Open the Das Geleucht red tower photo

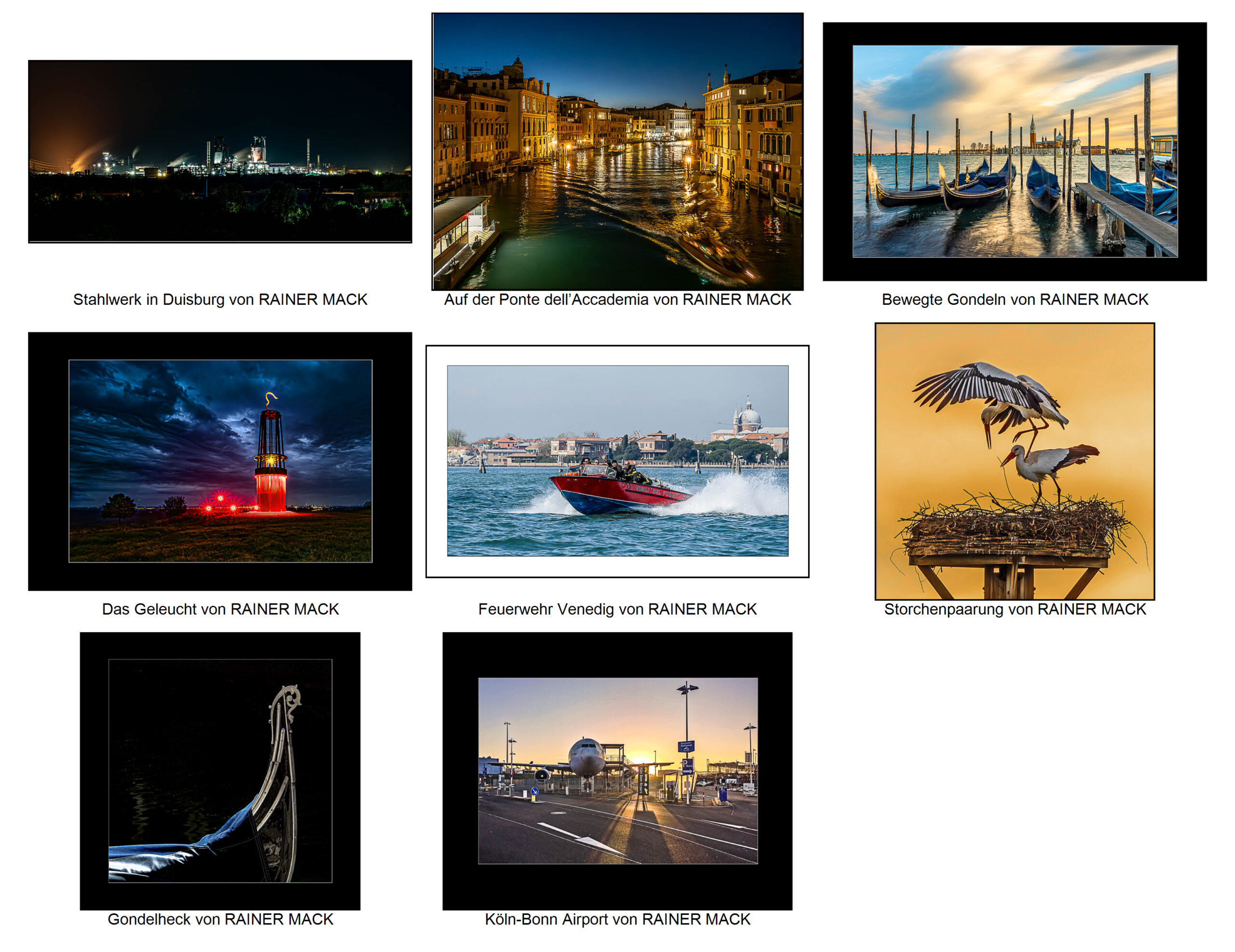220,462
